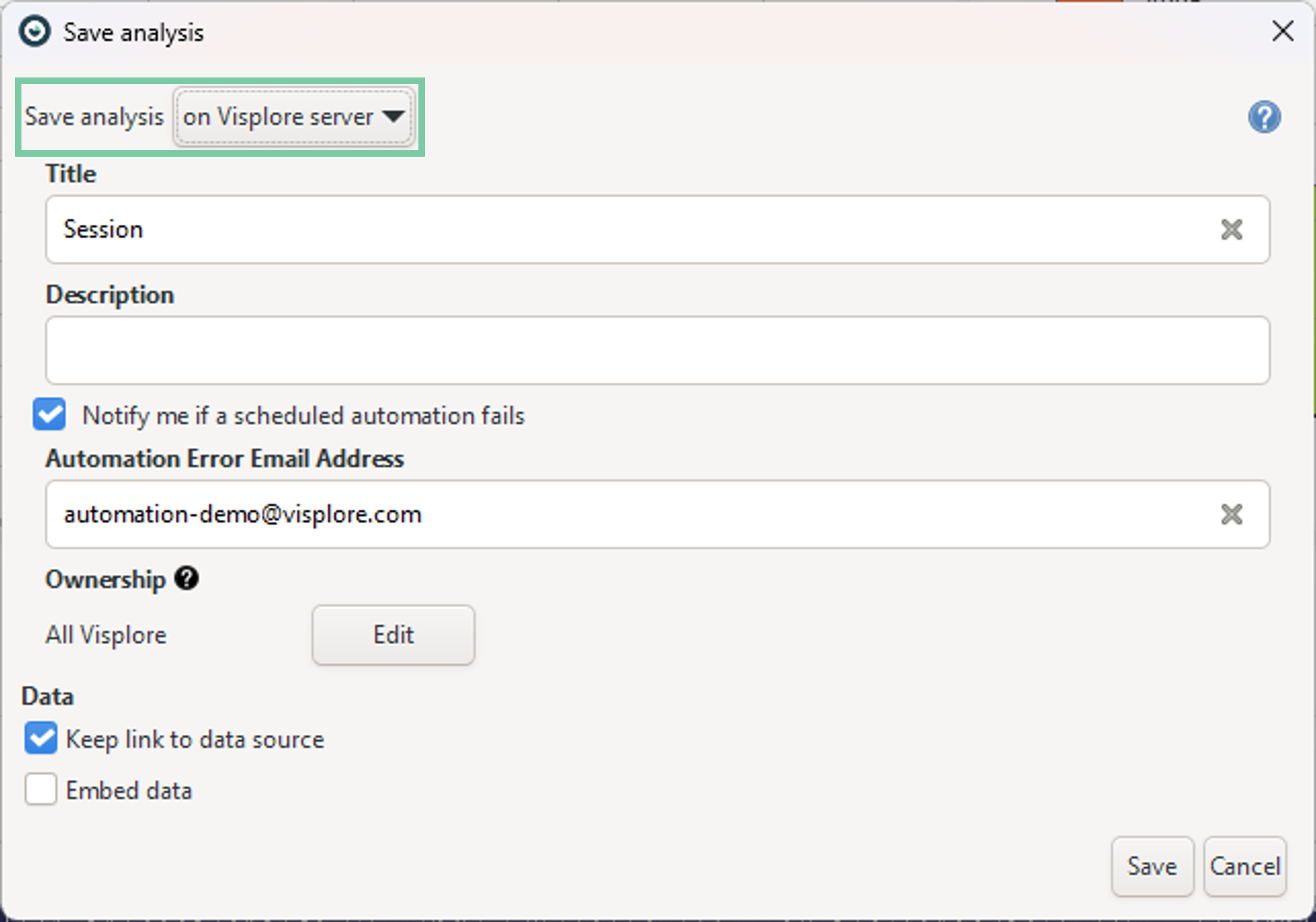Clear the Title field with X icon
This screenshot has width=1316, height=922.
click(x=1231, y=229)
